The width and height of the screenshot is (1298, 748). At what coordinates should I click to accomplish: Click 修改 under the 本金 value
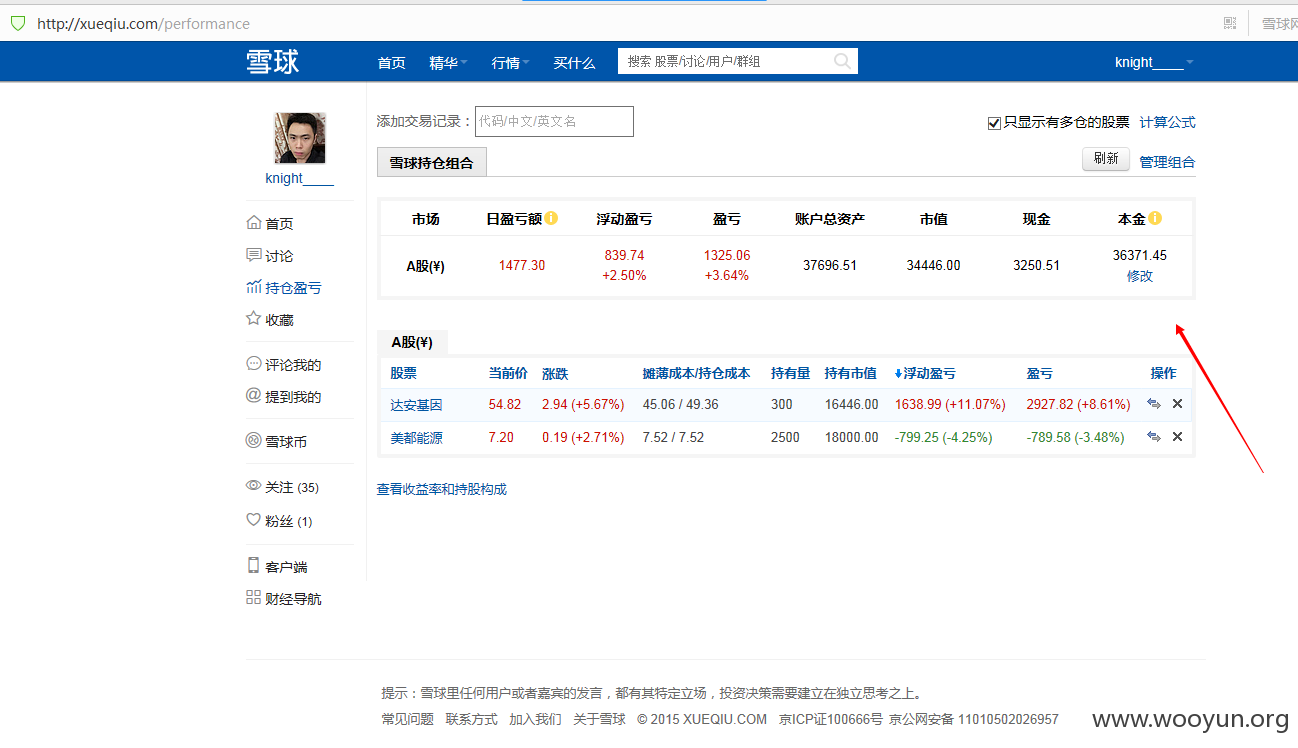tap(1140, 276)
